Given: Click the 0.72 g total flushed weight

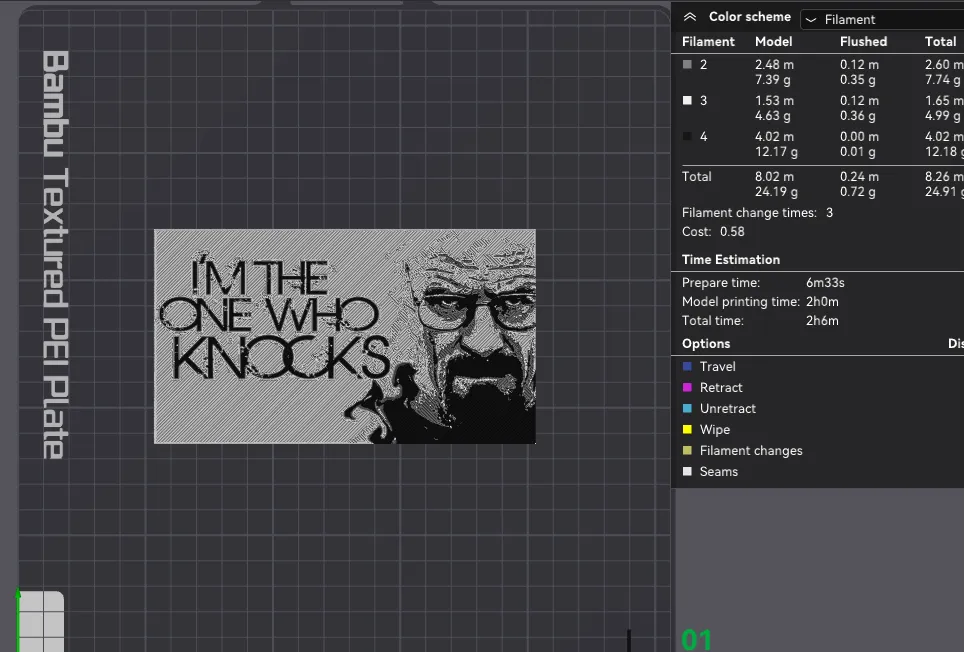Looking at the screenshot, I should coord(858,192).
